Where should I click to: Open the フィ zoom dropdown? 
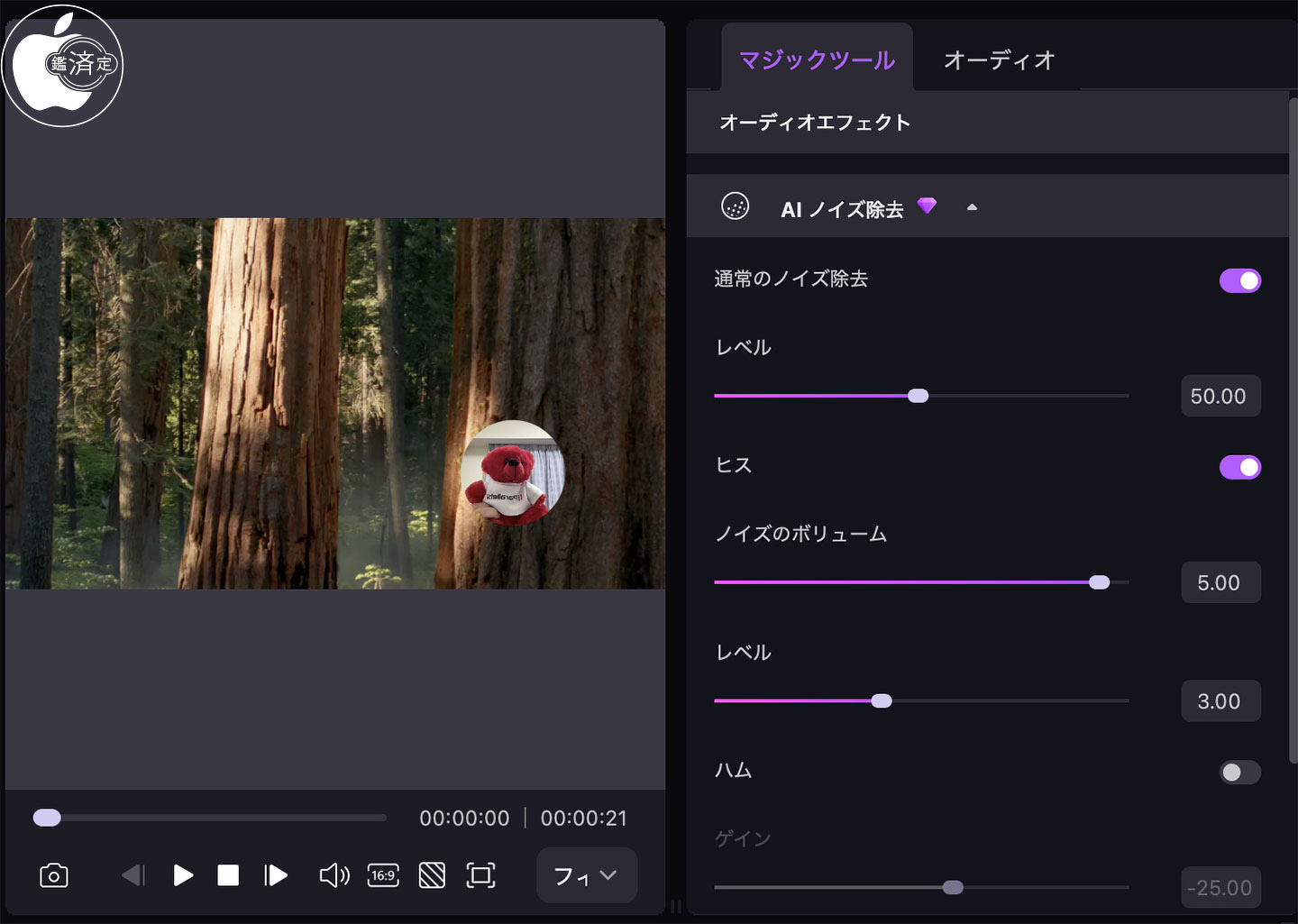(x=587, y=875)
